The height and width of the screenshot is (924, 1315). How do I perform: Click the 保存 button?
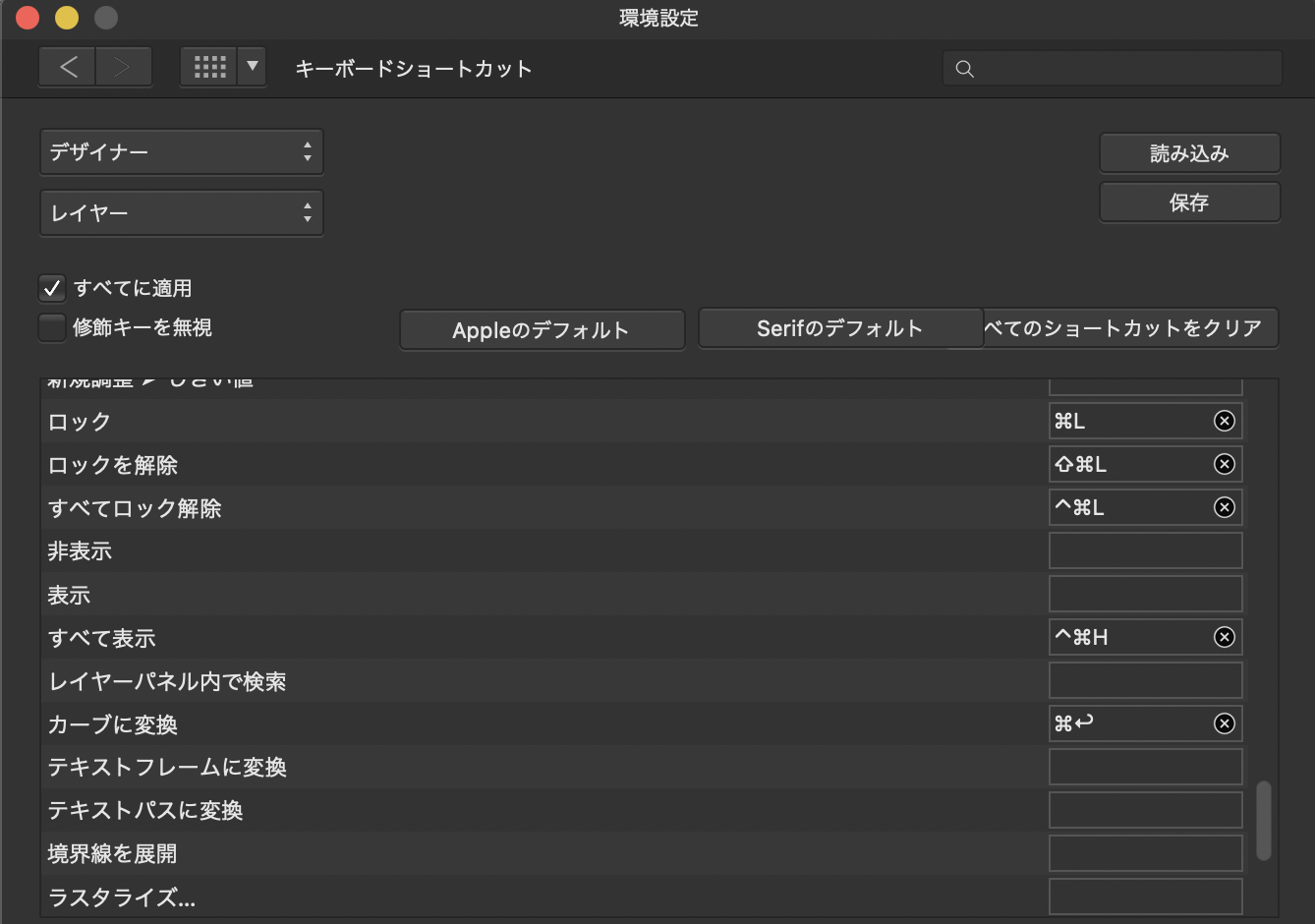(1188, 202)
